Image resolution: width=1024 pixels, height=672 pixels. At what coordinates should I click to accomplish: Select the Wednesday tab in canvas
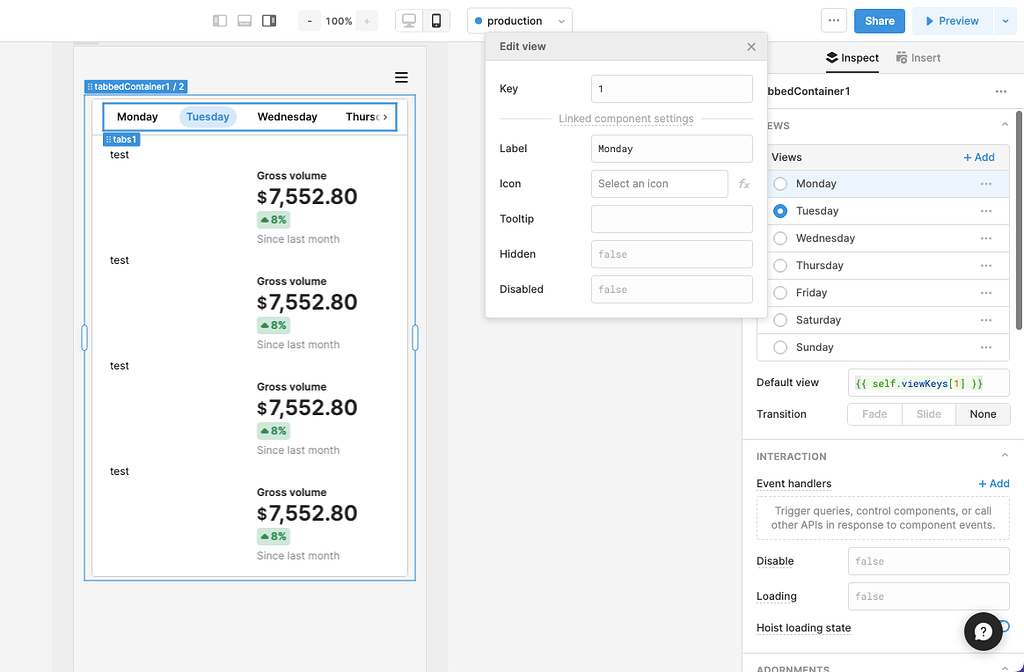click(287, 117)
